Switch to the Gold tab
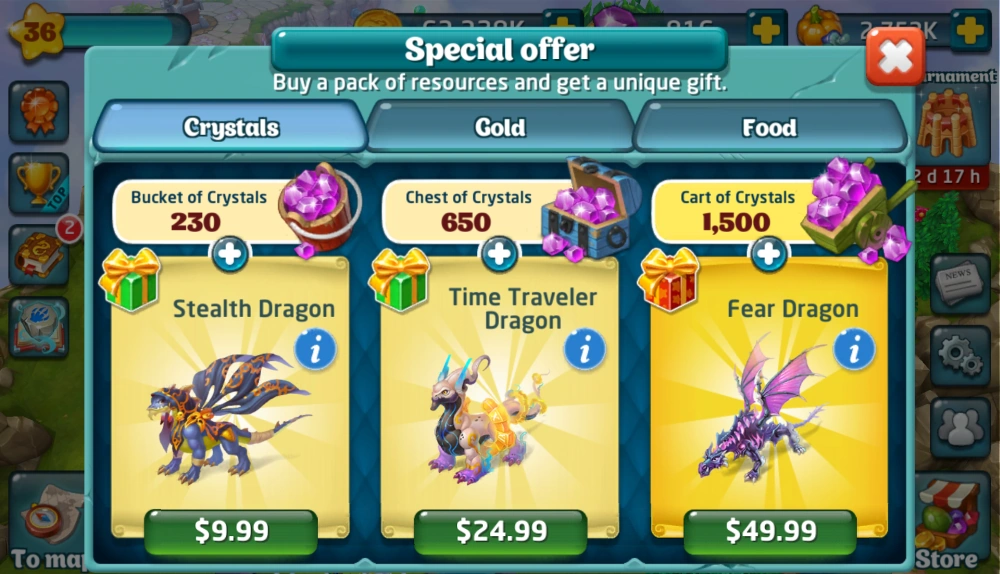The image size is (1000, 574). pos(500,127)
